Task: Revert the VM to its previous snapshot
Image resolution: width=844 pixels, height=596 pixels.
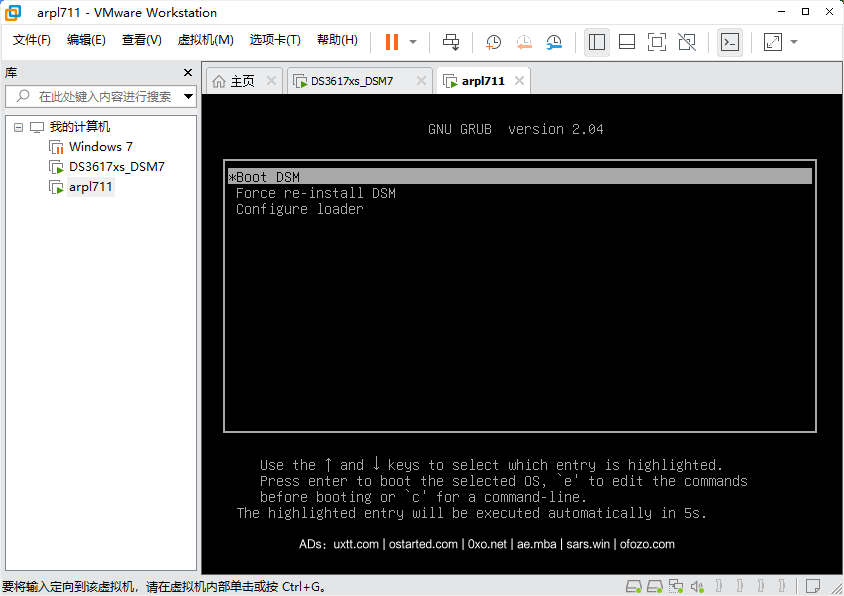Action: click(524, 42)
